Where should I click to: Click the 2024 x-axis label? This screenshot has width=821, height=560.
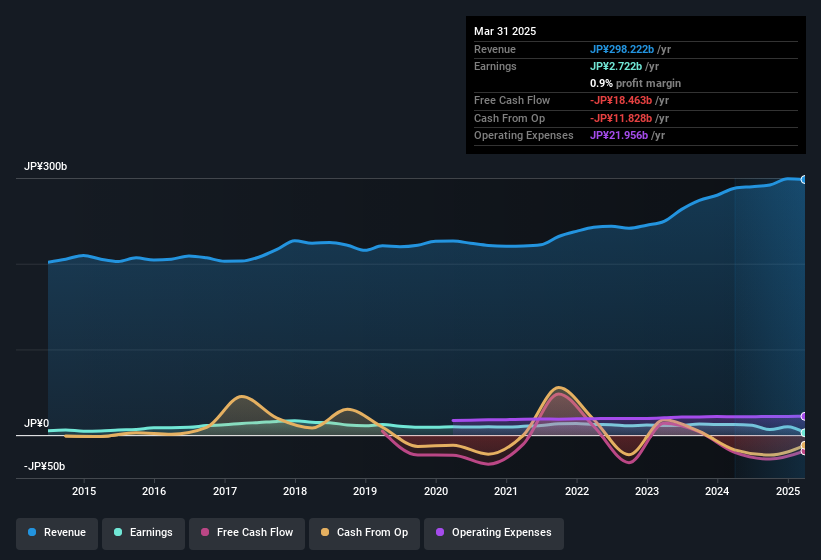717,491
